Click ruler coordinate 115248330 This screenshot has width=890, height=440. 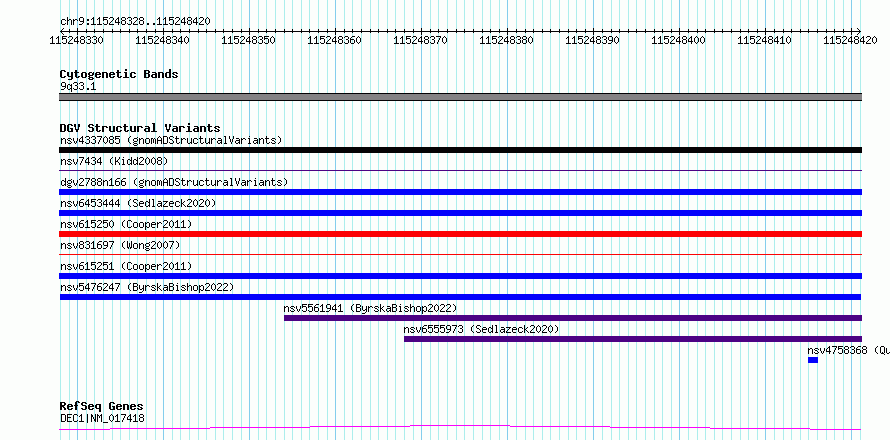[x=77, y=40]
